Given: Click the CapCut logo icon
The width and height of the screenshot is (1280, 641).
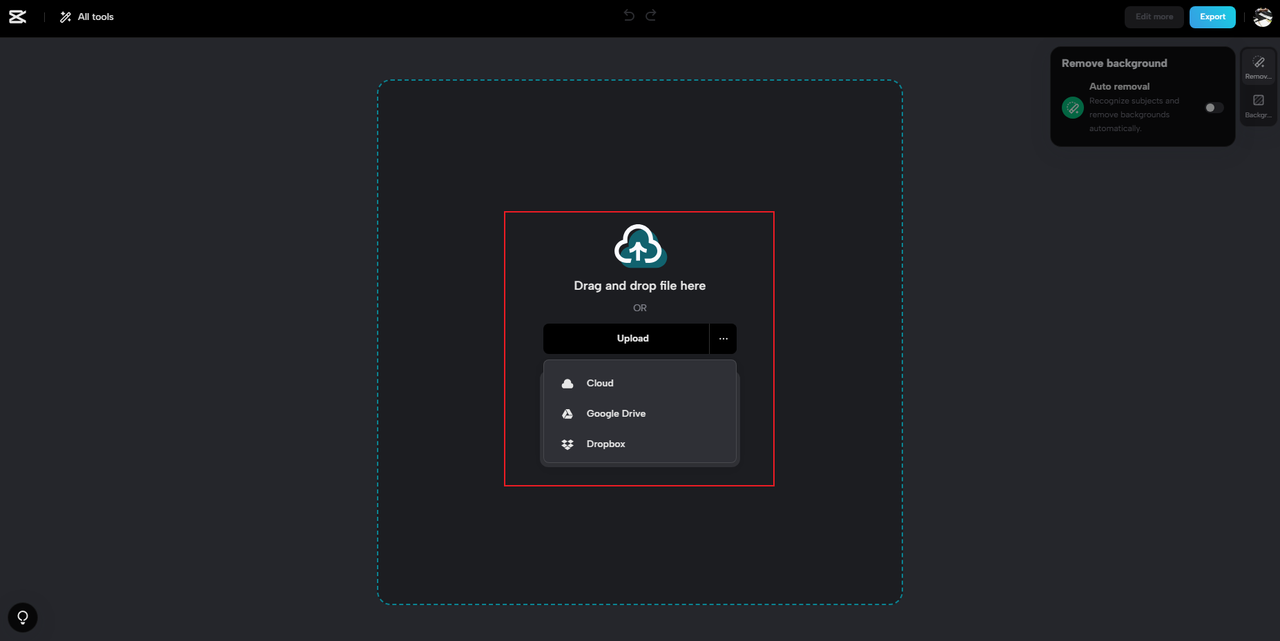Looking at the screenshot, I should (x=17, y=17).
